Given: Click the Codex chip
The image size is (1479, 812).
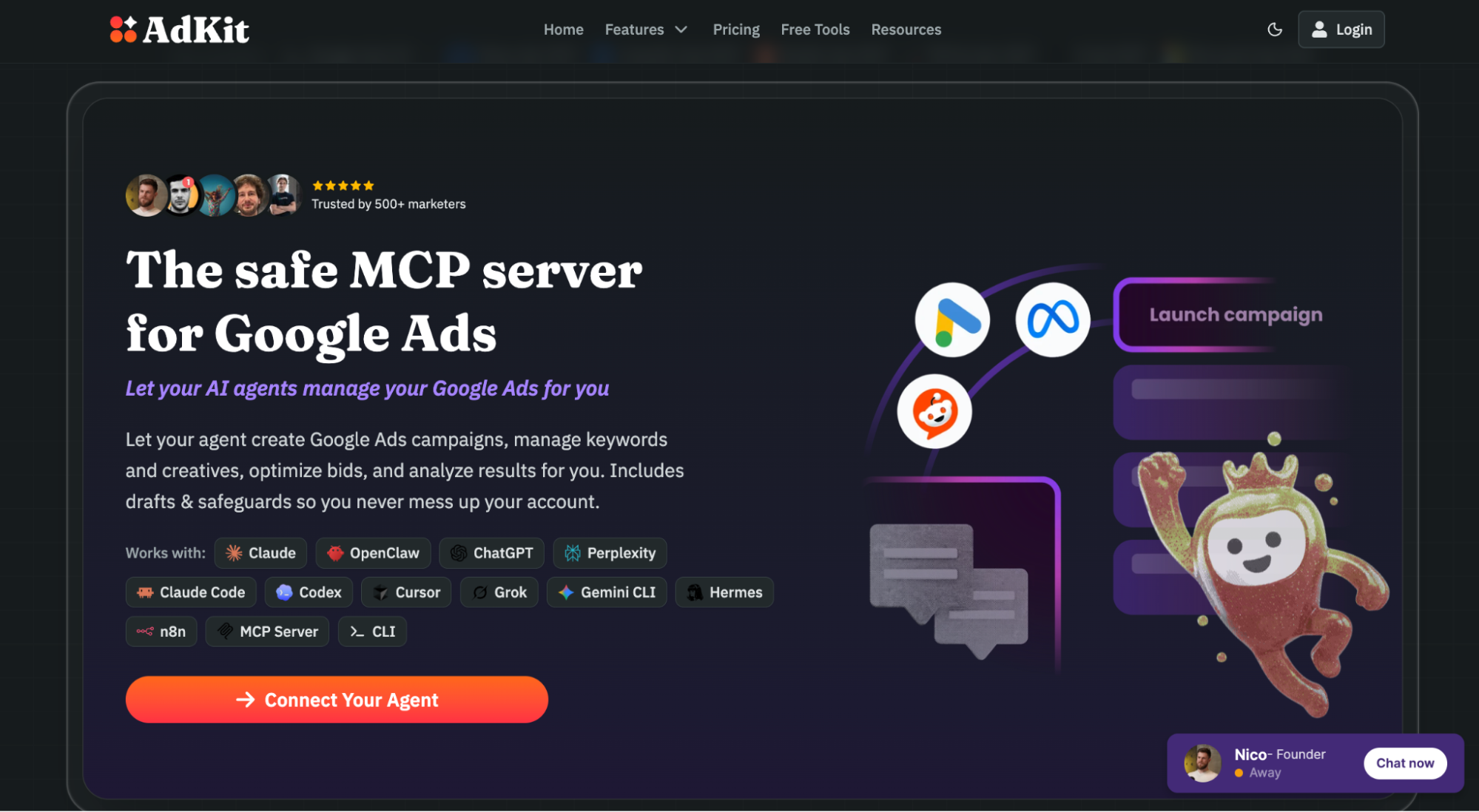Looking at the screenshot, I should point(309,592).
